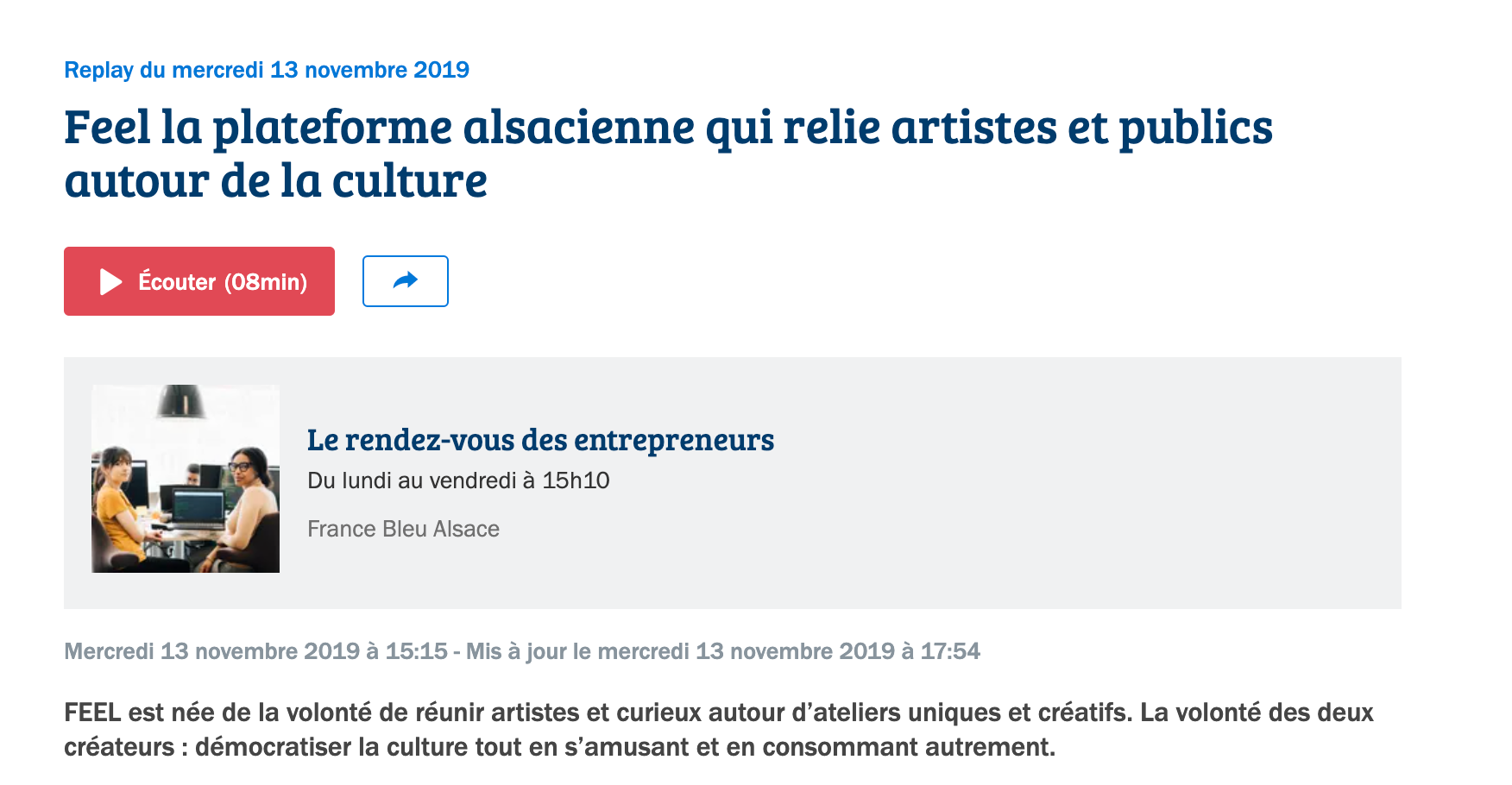Click the headline's second line autour de la culture

276,181
